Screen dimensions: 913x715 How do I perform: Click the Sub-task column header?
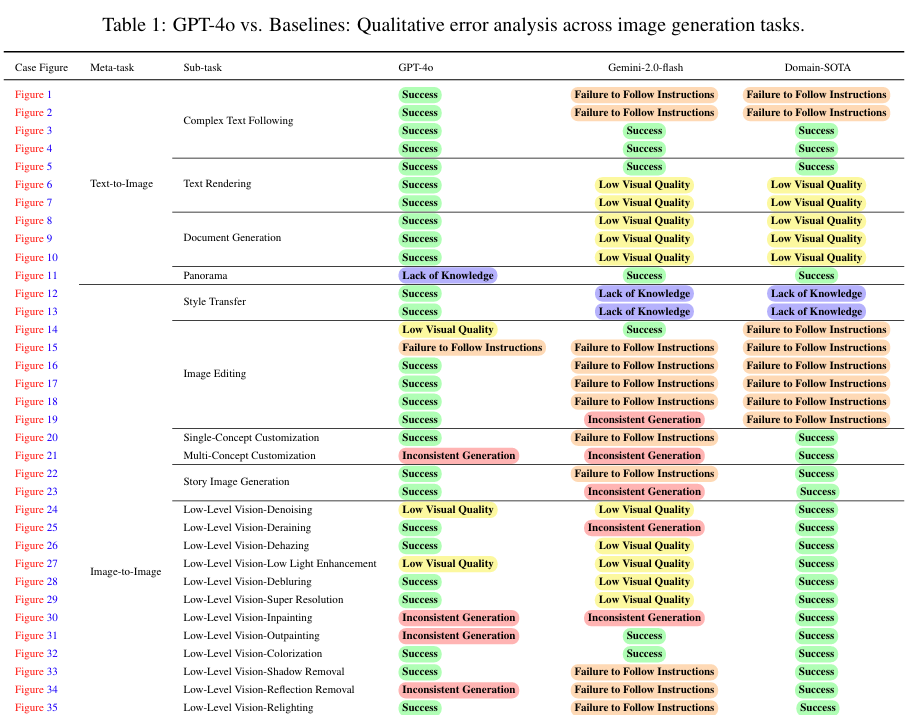(203, 68)
